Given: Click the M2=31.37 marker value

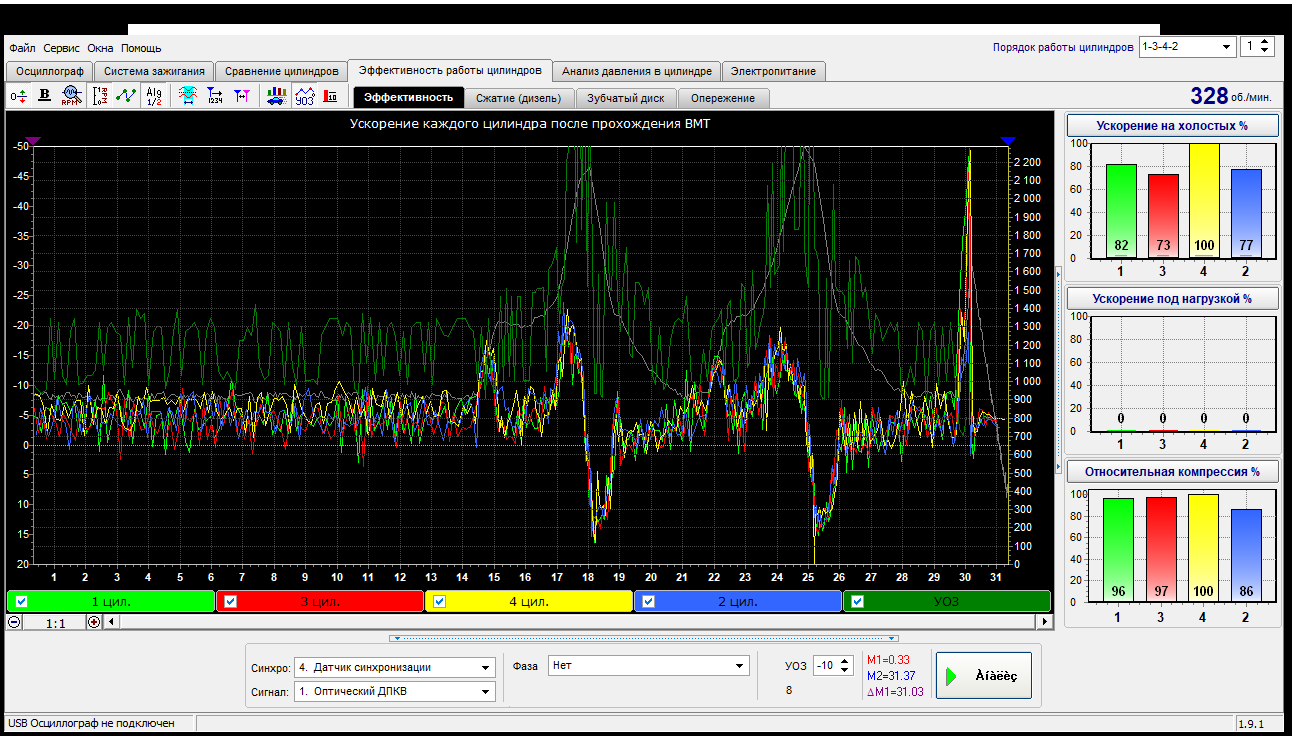Looking at the screenshot, I should click(893, 676).
